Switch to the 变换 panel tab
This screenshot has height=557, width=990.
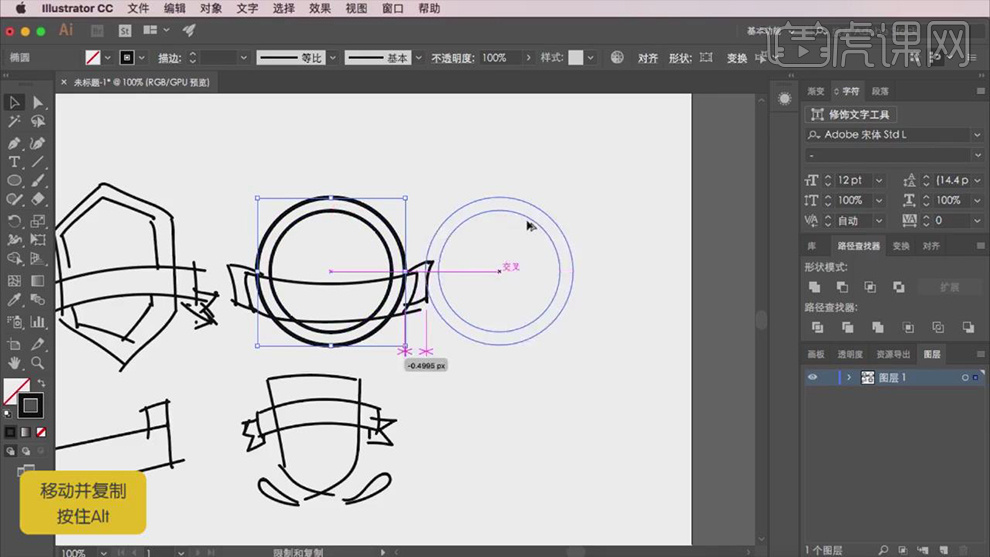coord(901,246)
